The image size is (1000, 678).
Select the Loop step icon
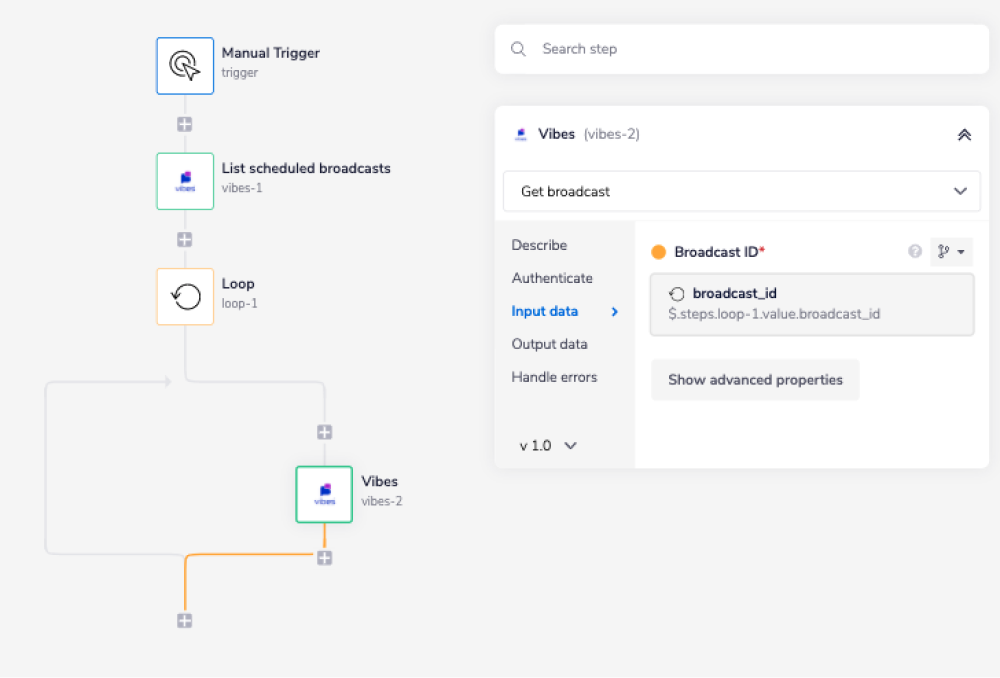(x=185, y=296)
